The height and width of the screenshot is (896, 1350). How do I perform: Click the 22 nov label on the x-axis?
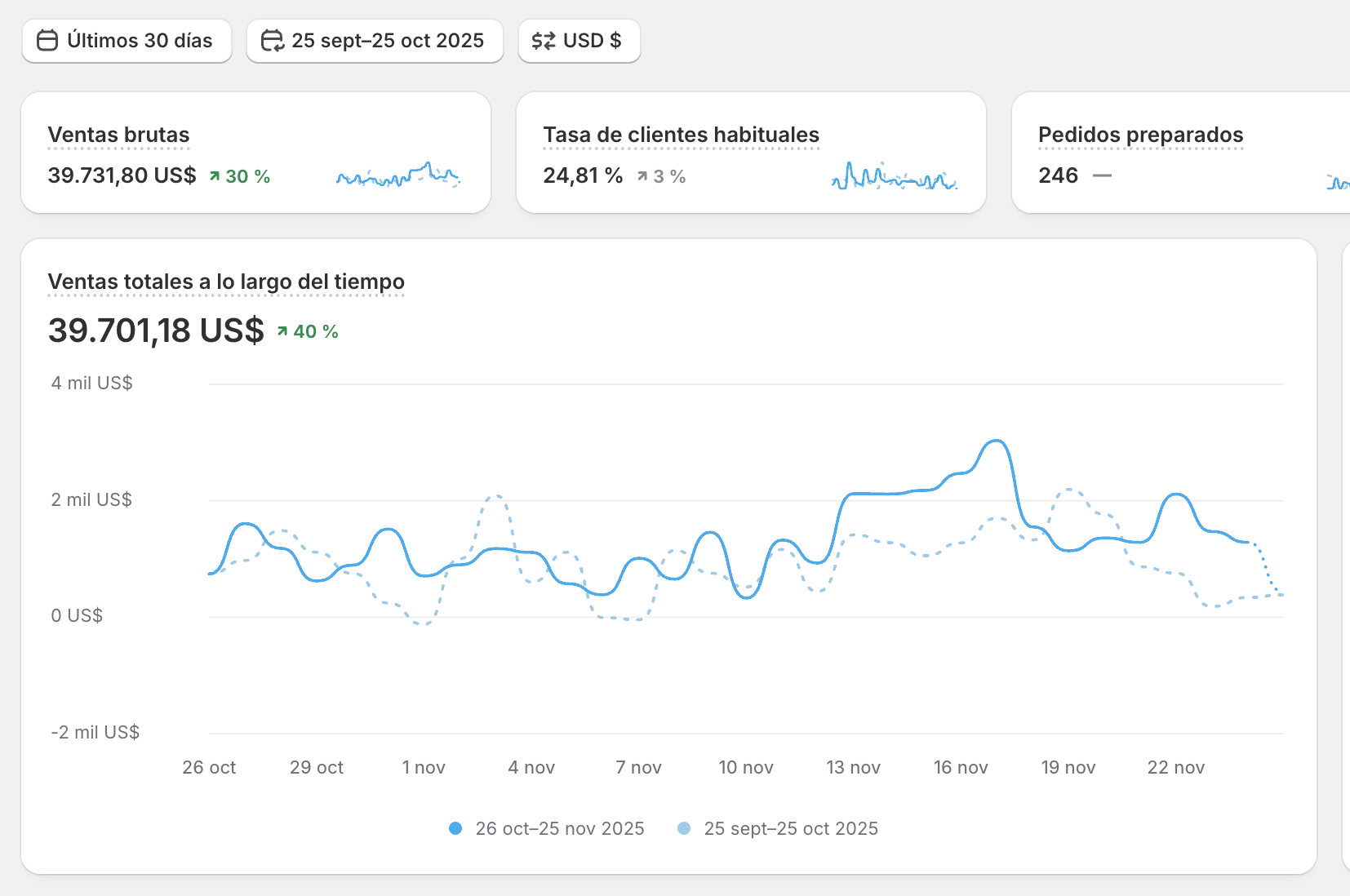tap(1175, 767)
